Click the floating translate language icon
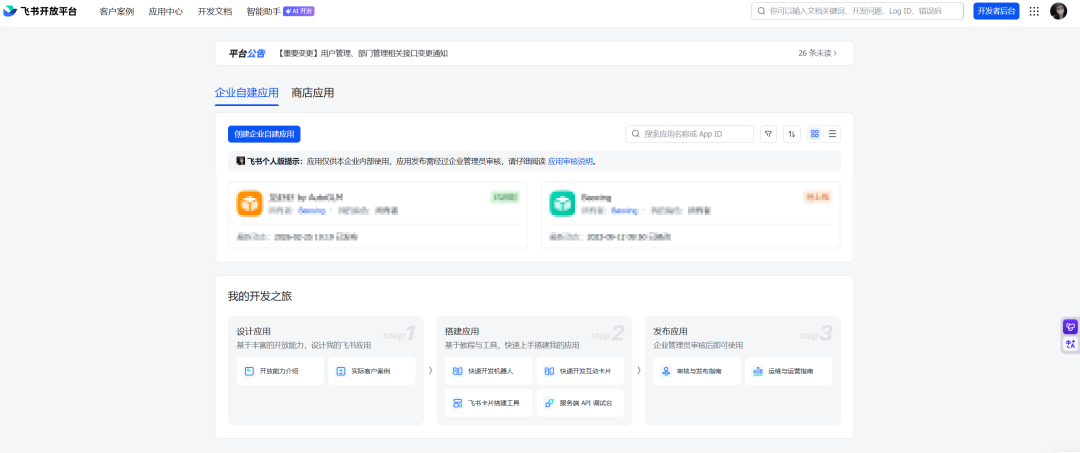Image resolution: width=1080 pixels, height=453 pixels. pos(1070,344)
